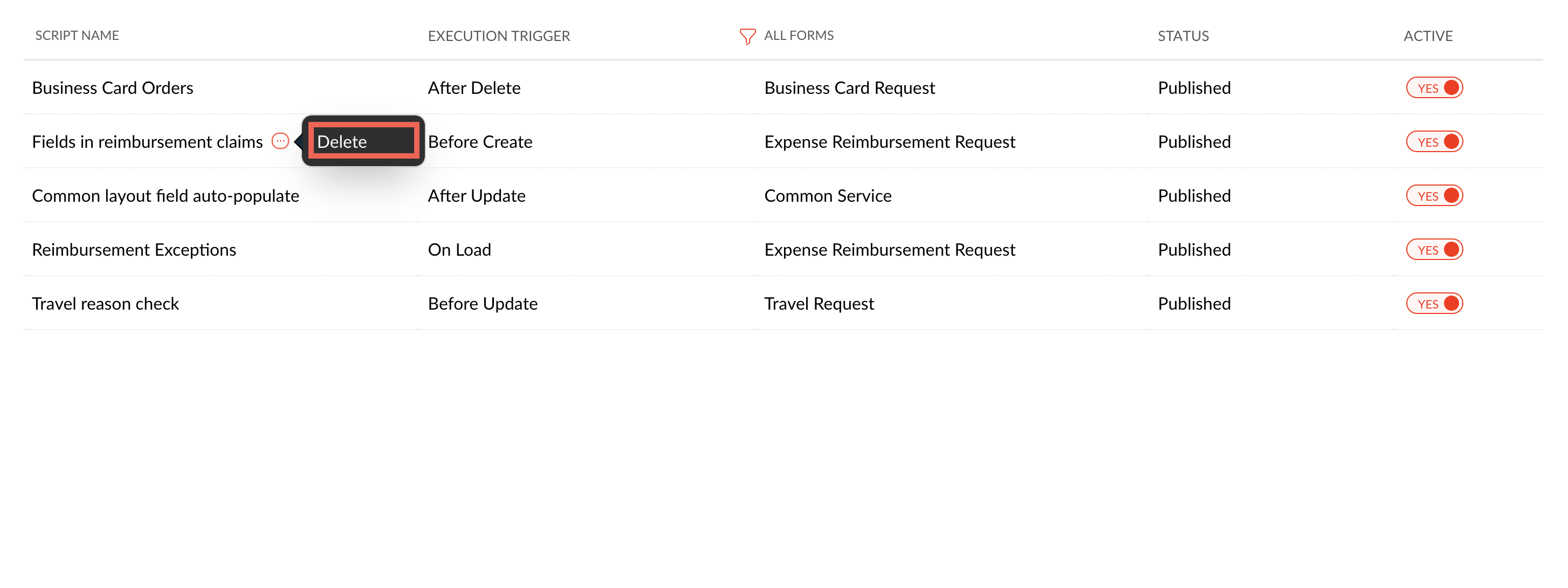Toggle active switch for Common layout field auto-populate
The width and height of the screenshot is (1568, 588).
(x=1434, y=196)
